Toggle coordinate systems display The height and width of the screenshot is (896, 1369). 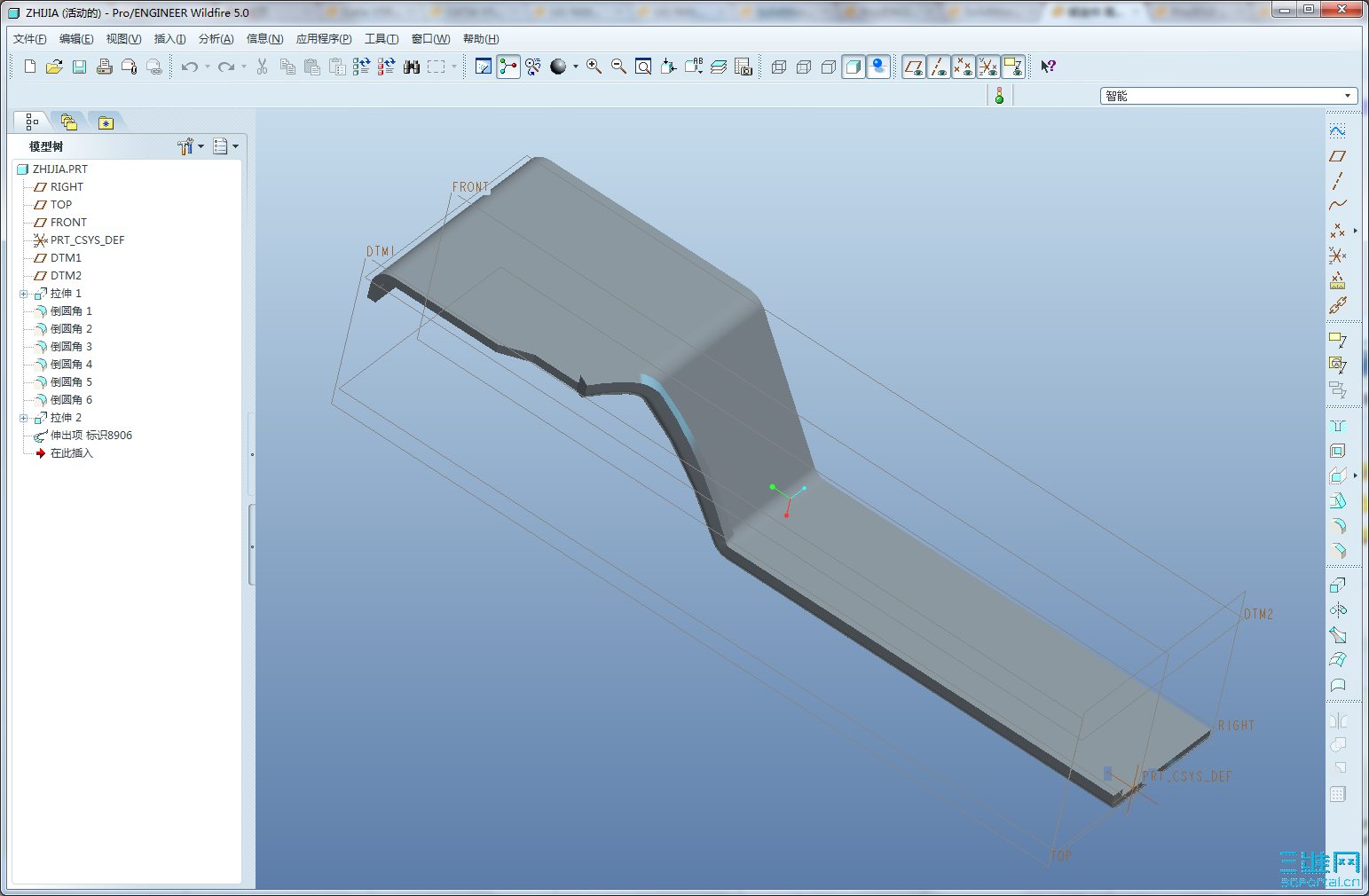coord(988,67)
